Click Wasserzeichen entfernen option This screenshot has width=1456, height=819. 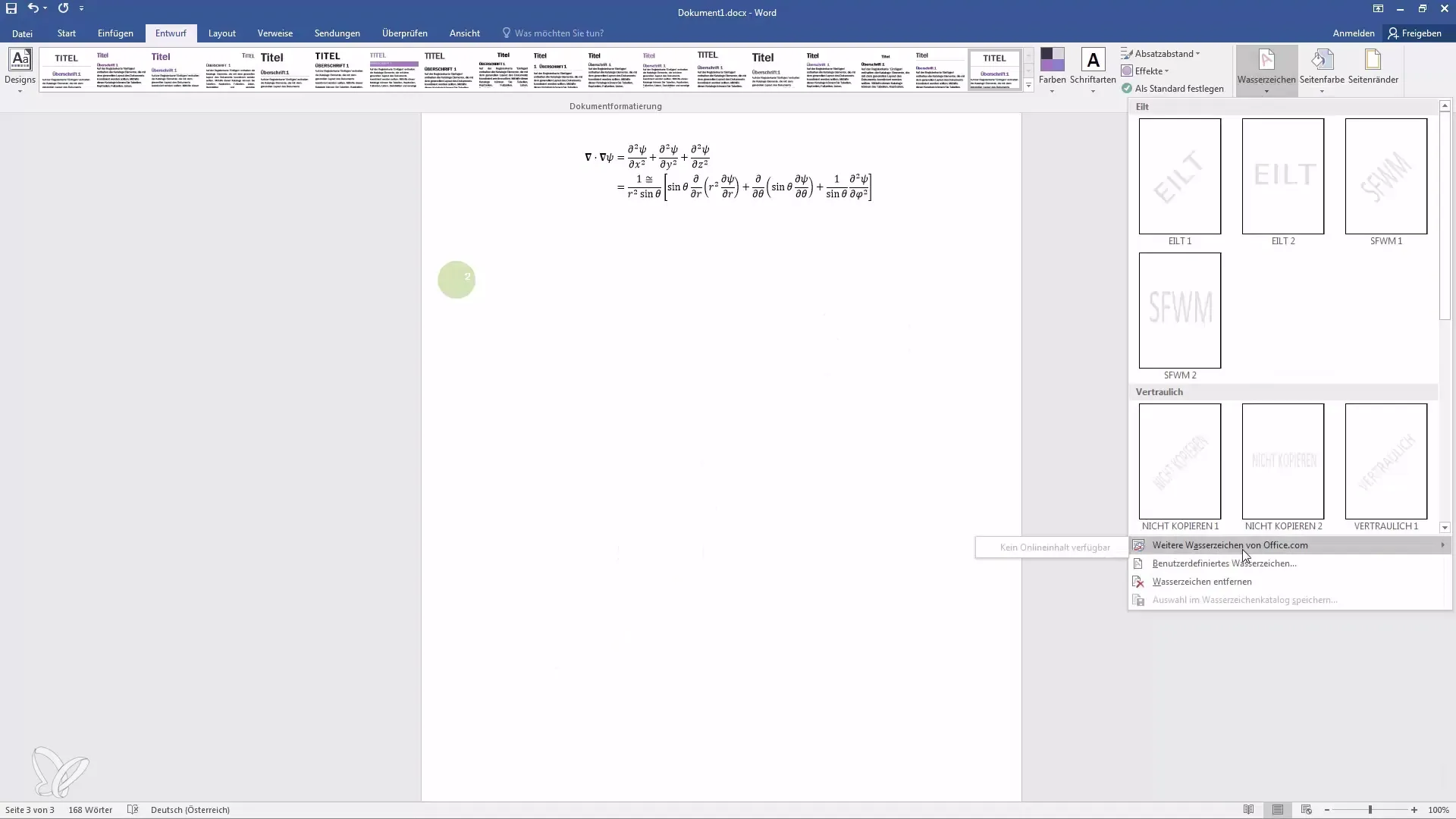[x=1201, y=582]
